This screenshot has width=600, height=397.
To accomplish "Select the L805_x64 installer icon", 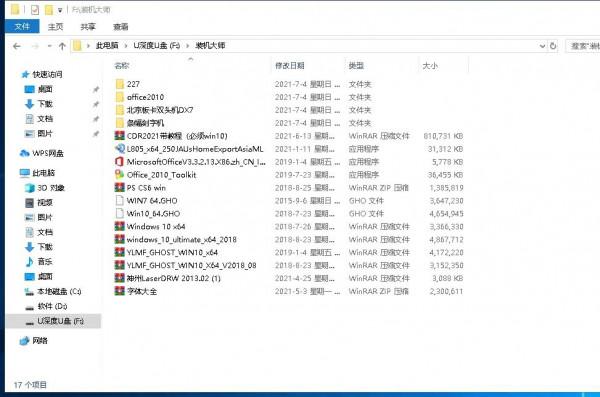I will point(120,149).
